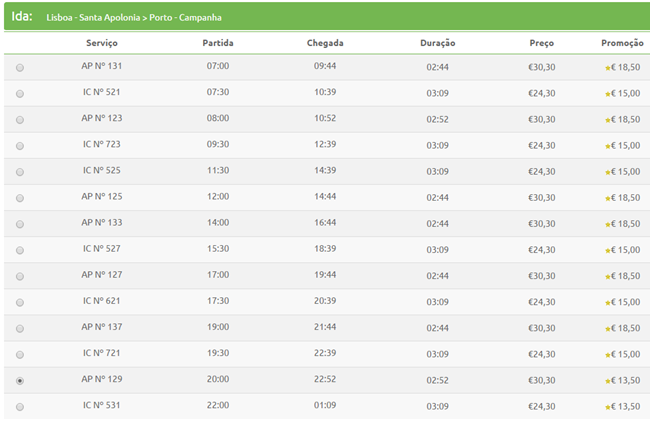Click the 20:39 arrival time
Viewport: 650px width, 422px height.
click(325, 301)
